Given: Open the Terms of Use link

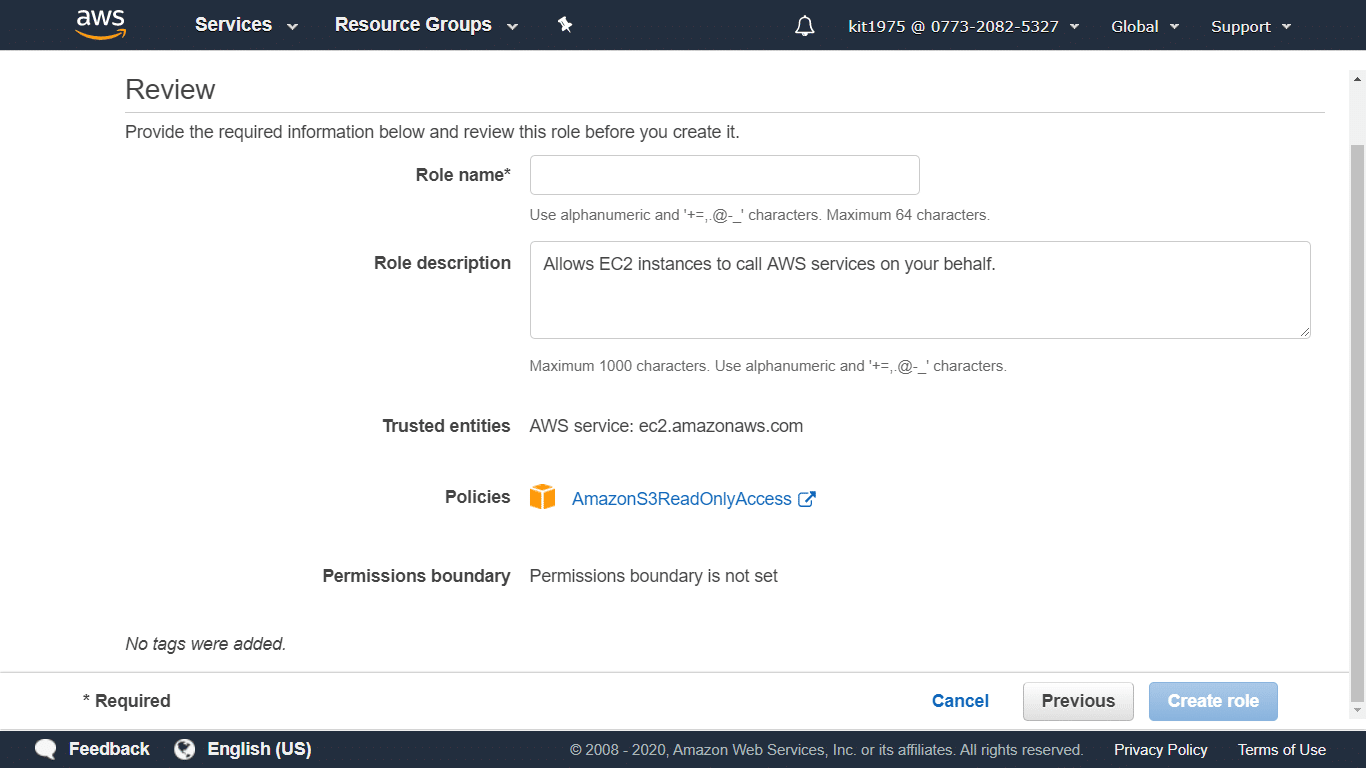Looking at the screenshot, I should (x=1282, y=750).
